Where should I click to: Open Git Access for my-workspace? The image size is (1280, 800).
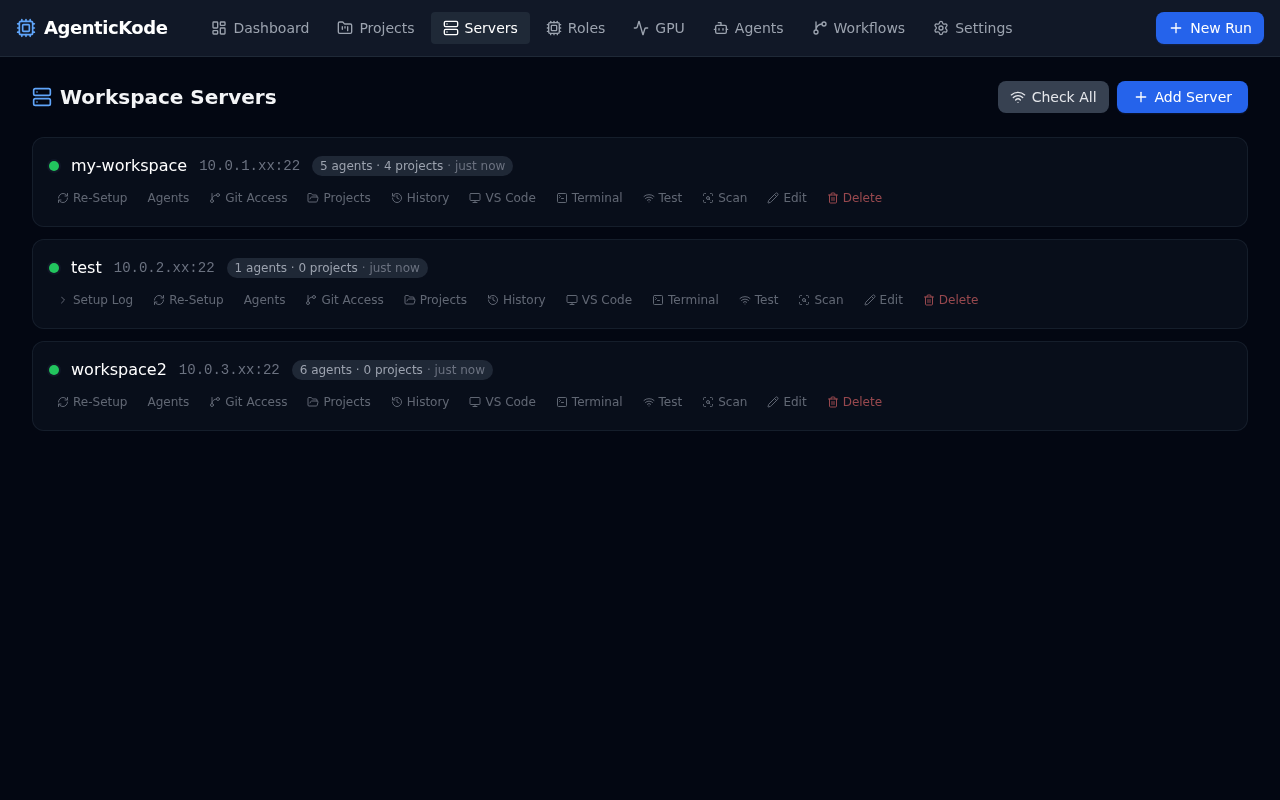pyautogui.click(x=248, y=197)
